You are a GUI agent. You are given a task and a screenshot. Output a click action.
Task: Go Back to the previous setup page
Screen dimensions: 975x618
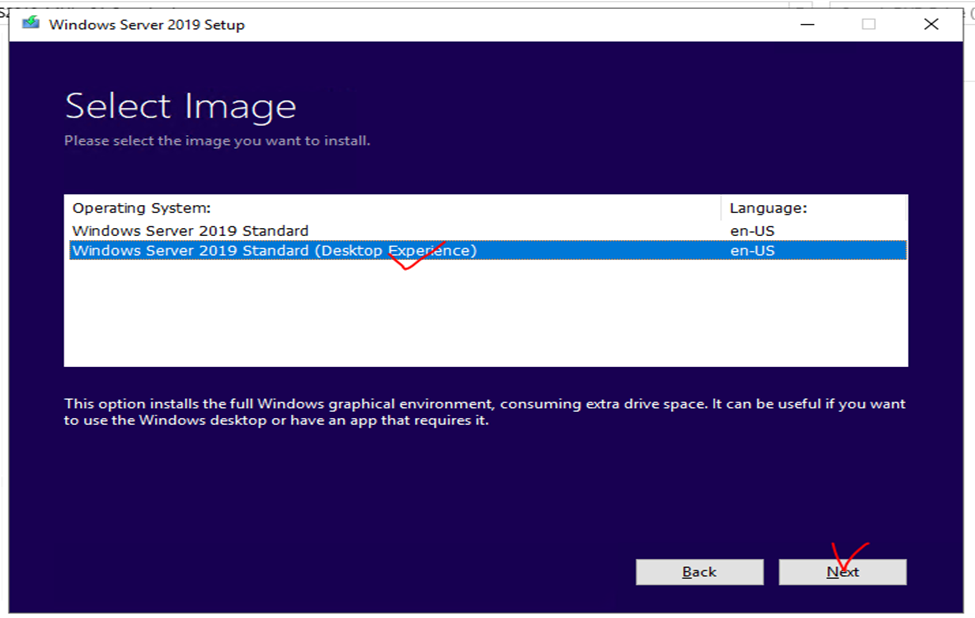pyautogui.click(x=700, y=572)
